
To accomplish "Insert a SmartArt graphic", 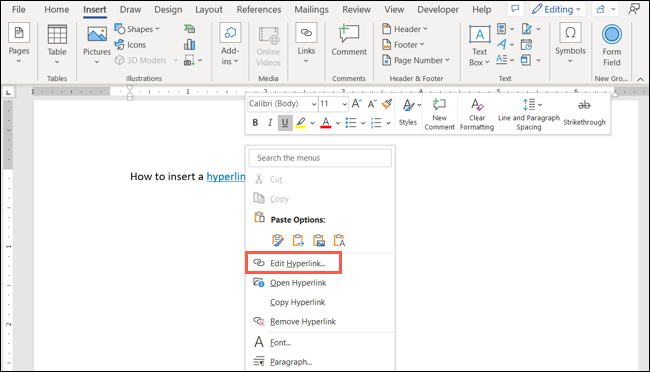I will pos(189,29).
